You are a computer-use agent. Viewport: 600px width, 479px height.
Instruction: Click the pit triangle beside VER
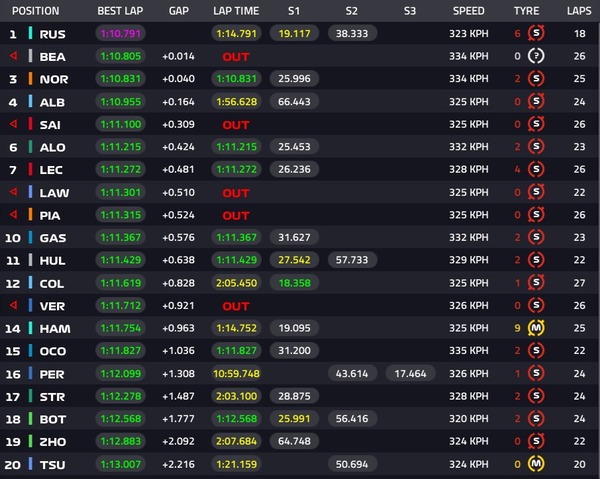14,305
